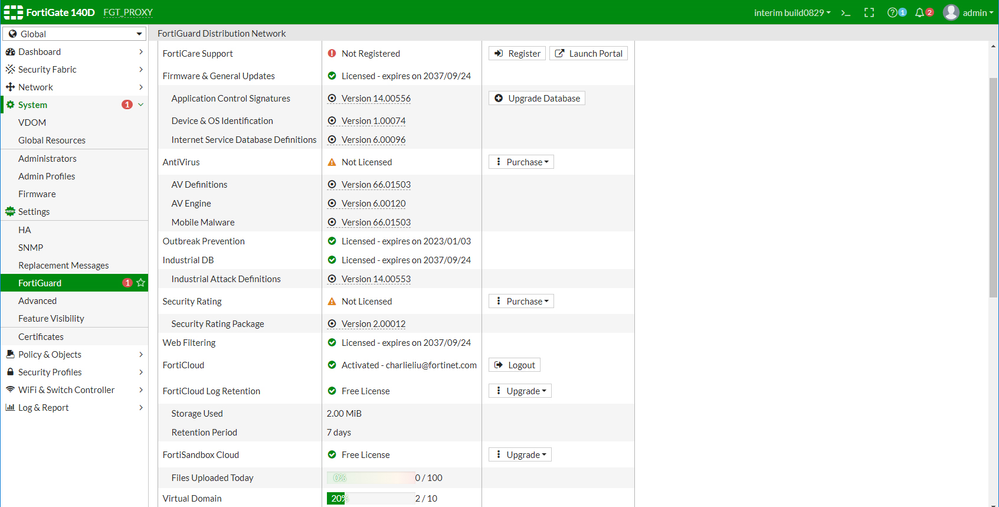Click the Virtual Domain 20% progress bar
Viewport: 999px width, 507px height.
tap(371, 499)
